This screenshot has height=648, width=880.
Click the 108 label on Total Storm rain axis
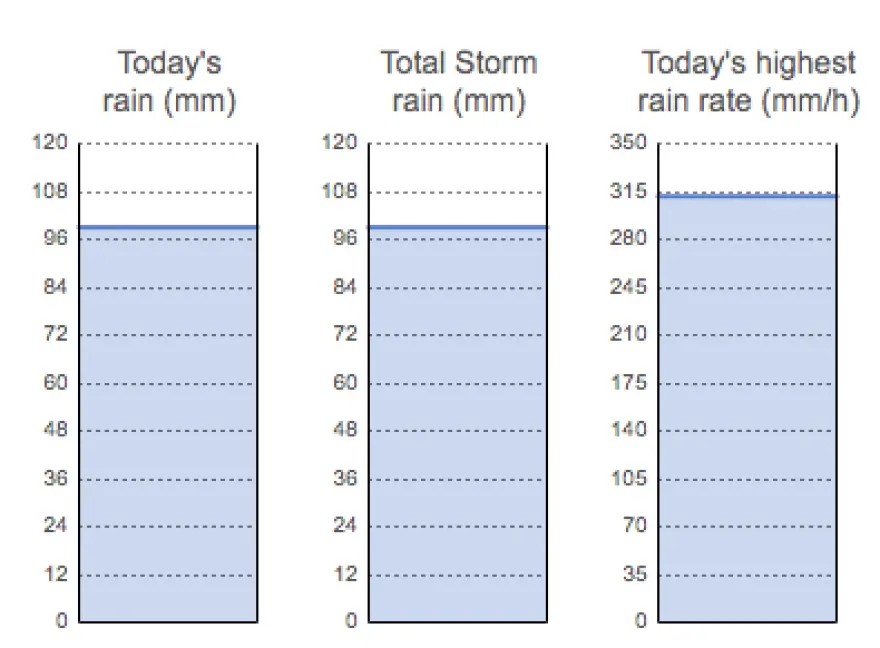341,191
